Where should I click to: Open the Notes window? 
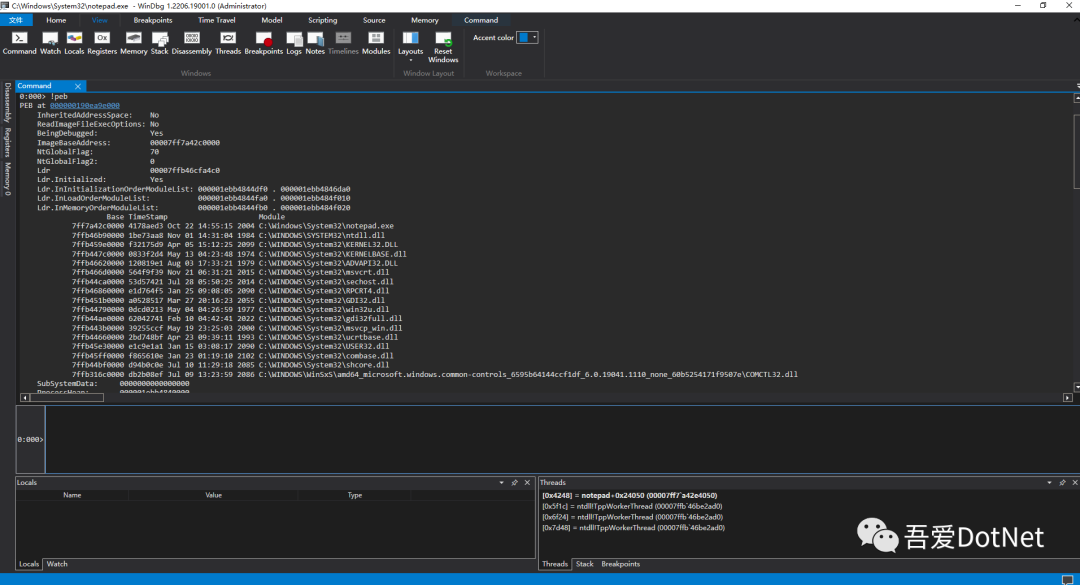pyautogui.click(x=315, y=43)
